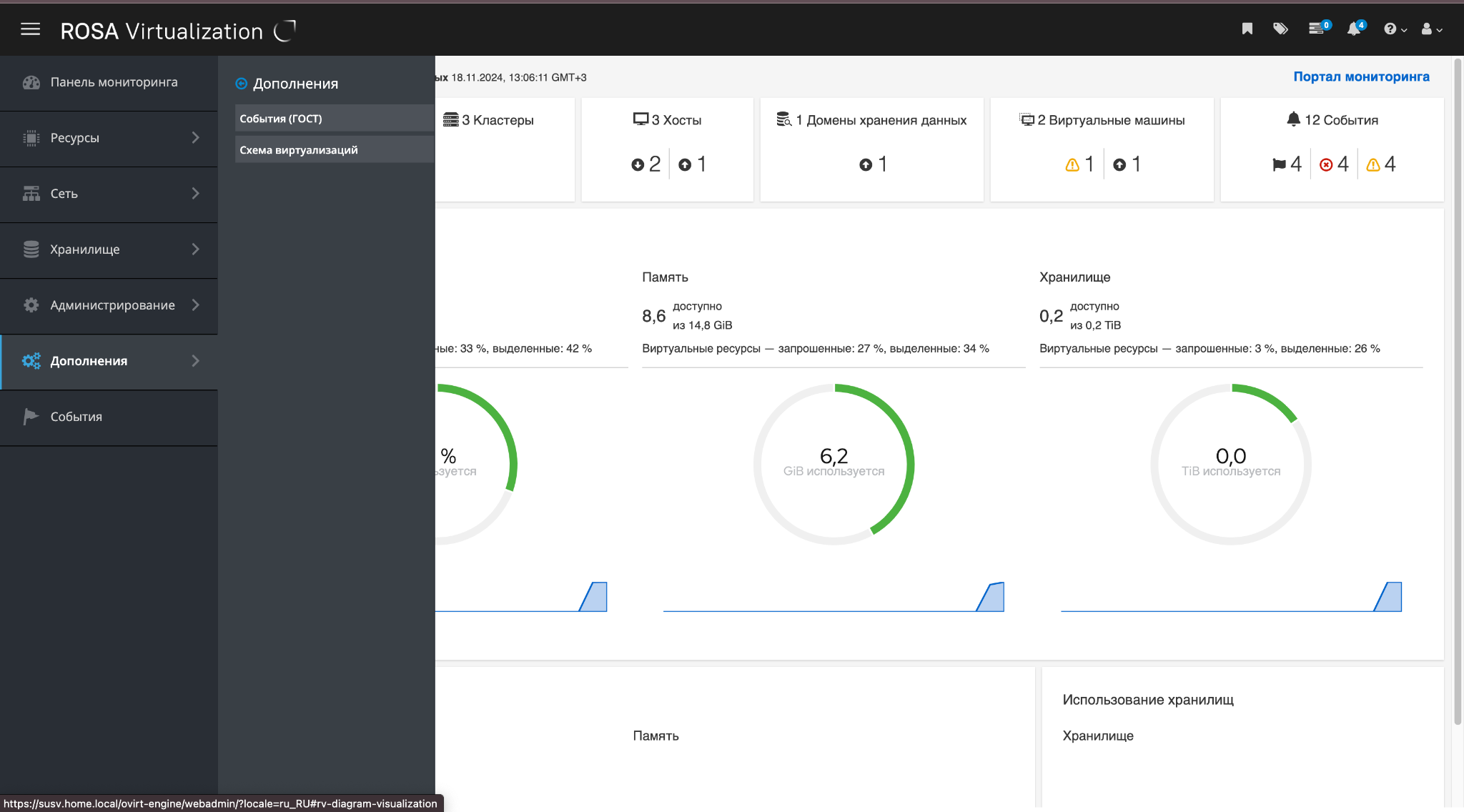Viewport: 1464px width, 812px height.
Task: Open the help question mark dropdown
Action: [1394, 29]
